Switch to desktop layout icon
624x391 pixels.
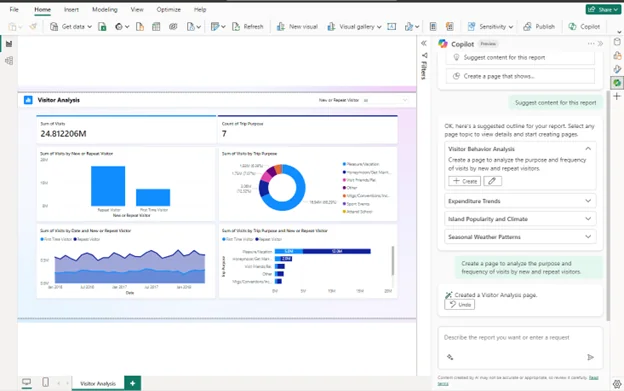(x=27, y=383)
